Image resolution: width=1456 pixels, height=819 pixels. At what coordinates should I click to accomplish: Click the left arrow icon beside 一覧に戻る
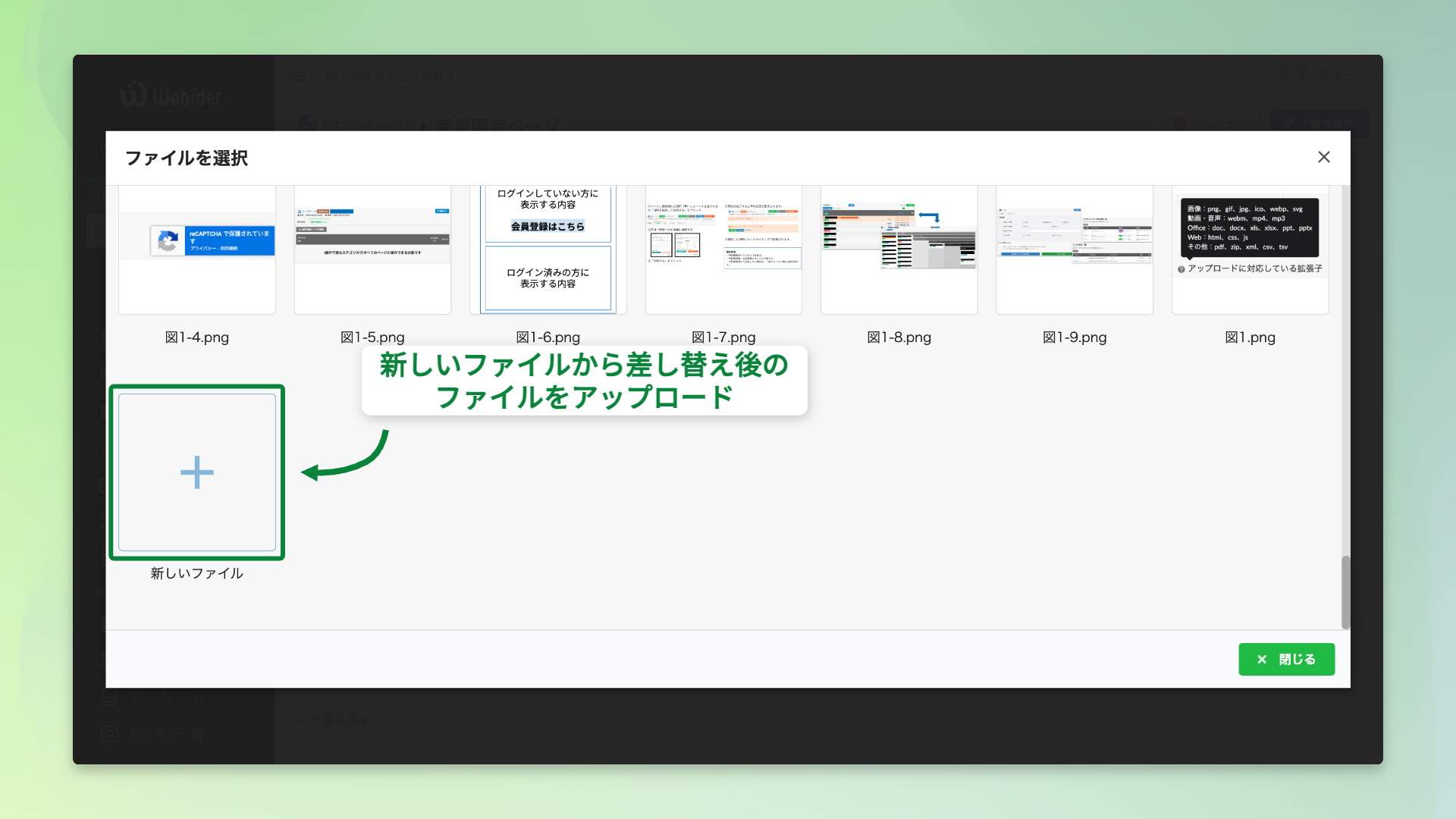tap(297, 719)
